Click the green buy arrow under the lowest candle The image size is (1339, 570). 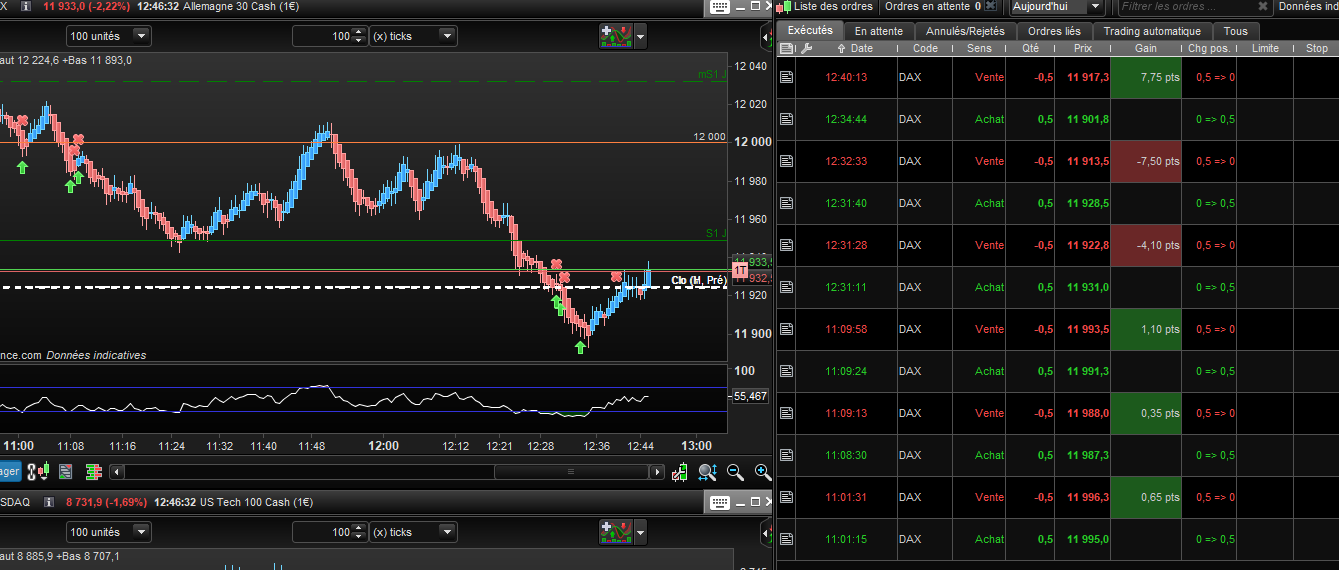click(x=580, y=347)
